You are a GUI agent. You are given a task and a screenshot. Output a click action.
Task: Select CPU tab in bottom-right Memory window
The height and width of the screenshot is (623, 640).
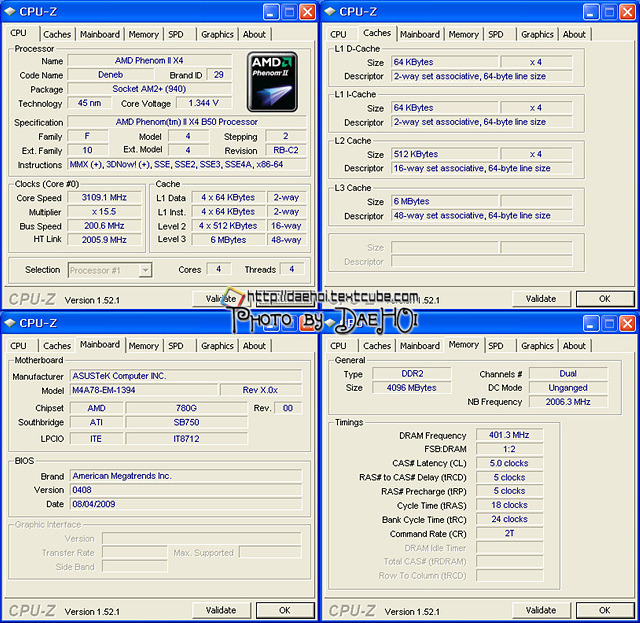point(338,346)
